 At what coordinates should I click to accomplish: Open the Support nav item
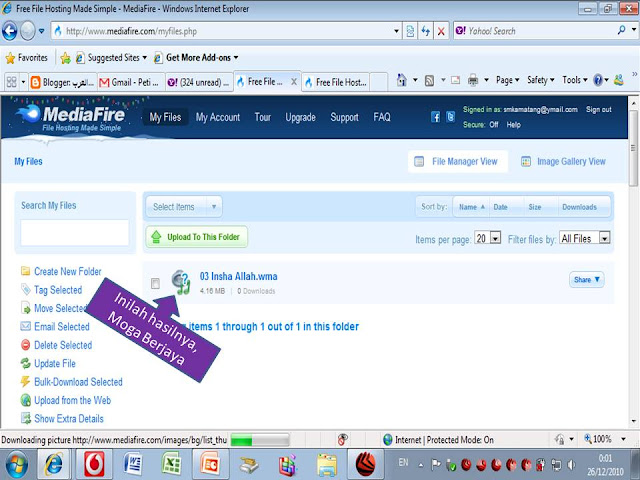[344, 118]
